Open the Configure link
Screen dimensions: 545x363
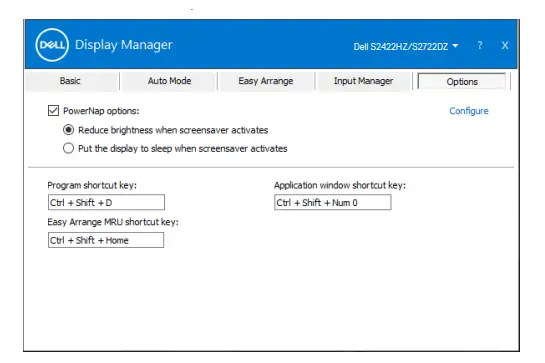pos(469,111)
